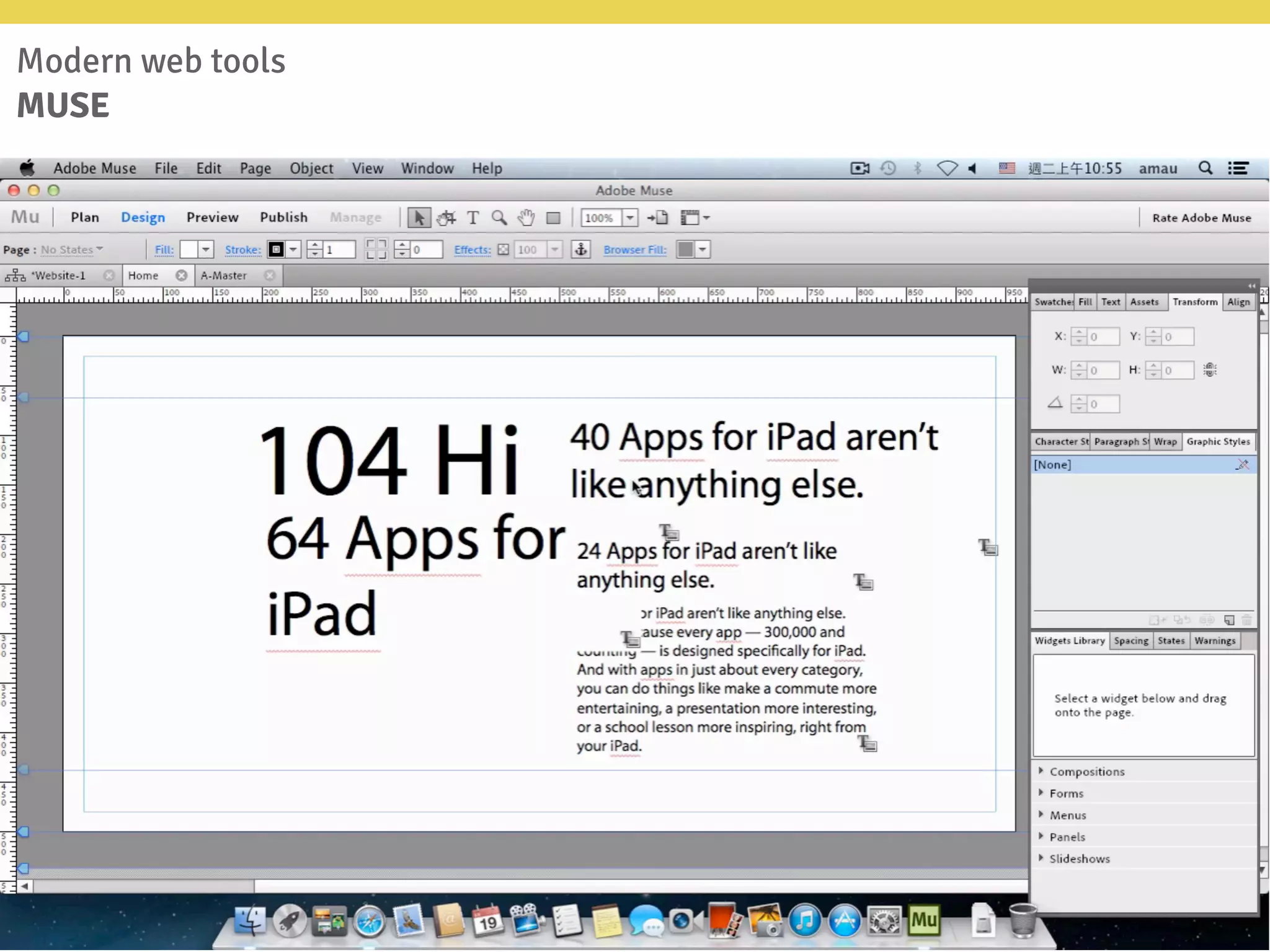Screen dimensions: 1270x952
Task: Open Safari from the Dock
Action: 370,922
